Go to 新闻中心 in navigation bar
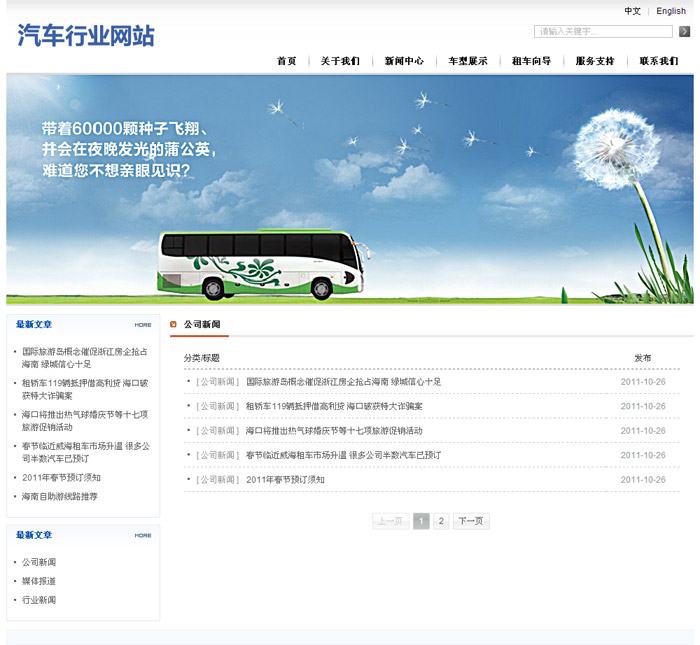The width and height of the screenshot is (700, 645). 404,61
